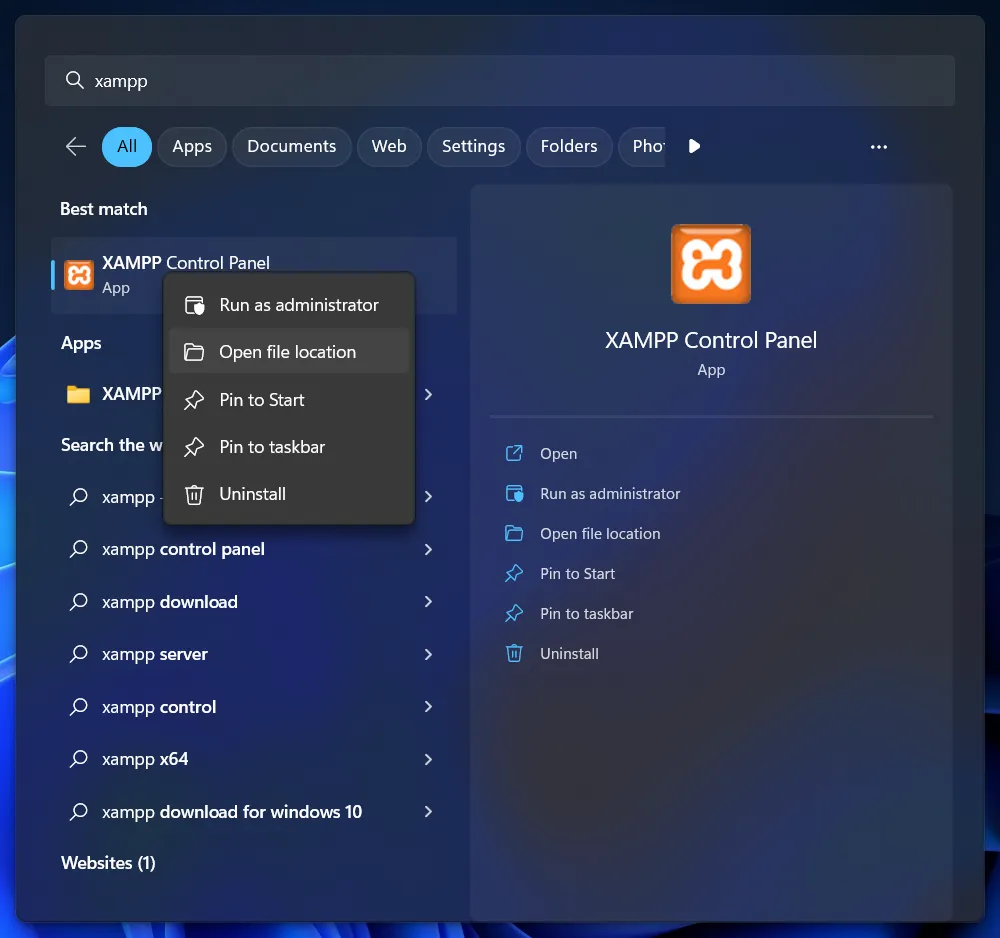Click Uninstall in the right pane
This screenshot has width=1000, height=938.
569,654
